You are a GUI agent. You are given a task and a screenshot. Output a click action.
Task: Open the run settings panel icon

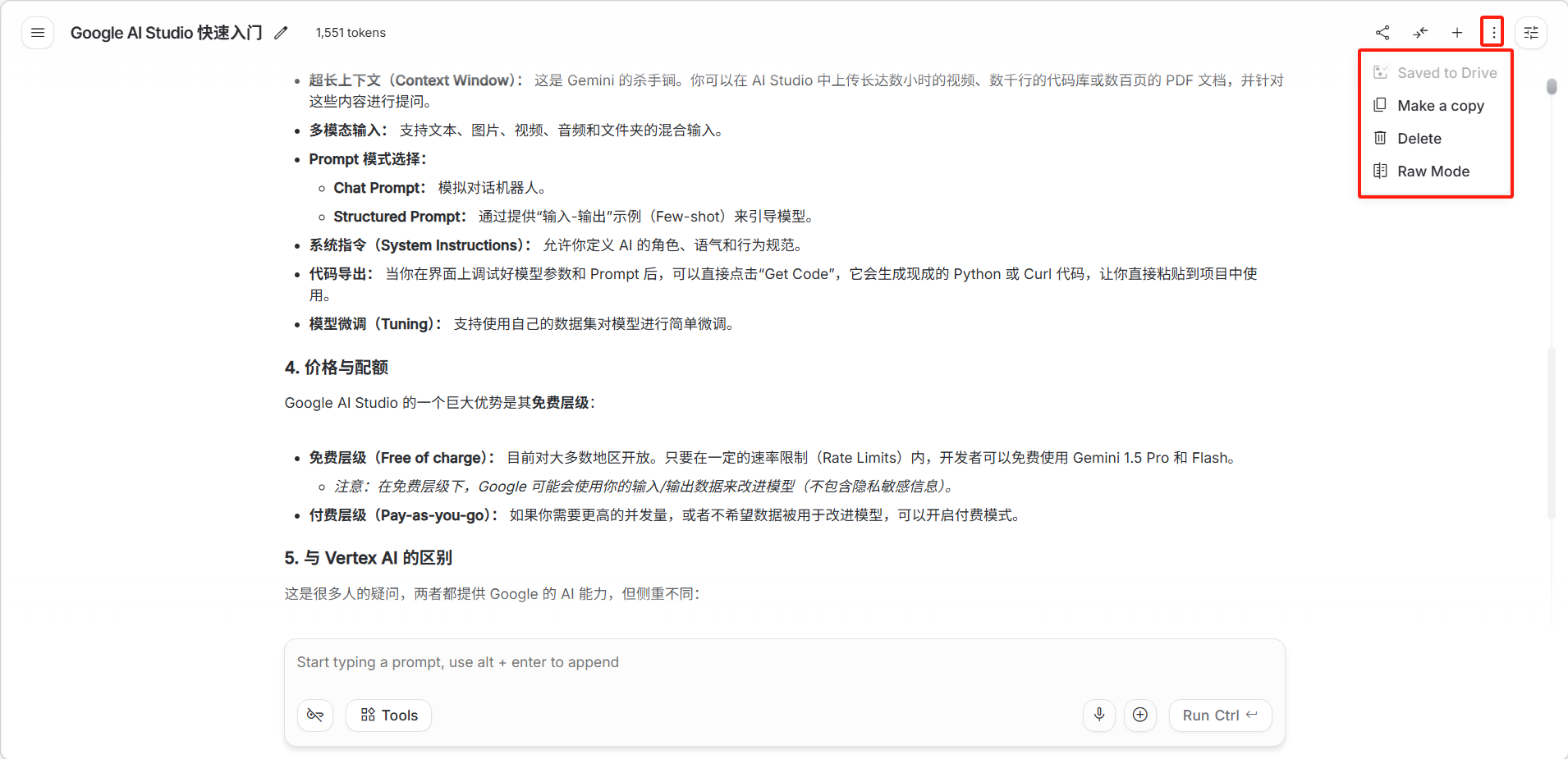1530,33
